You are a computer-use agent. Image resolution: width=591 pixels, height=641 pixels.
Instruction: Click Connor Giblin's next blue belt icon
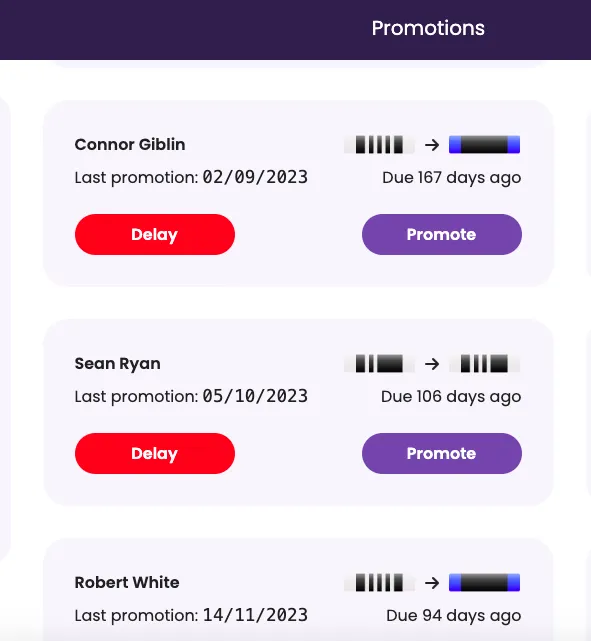pyautogui.click(x=484, y=145)
